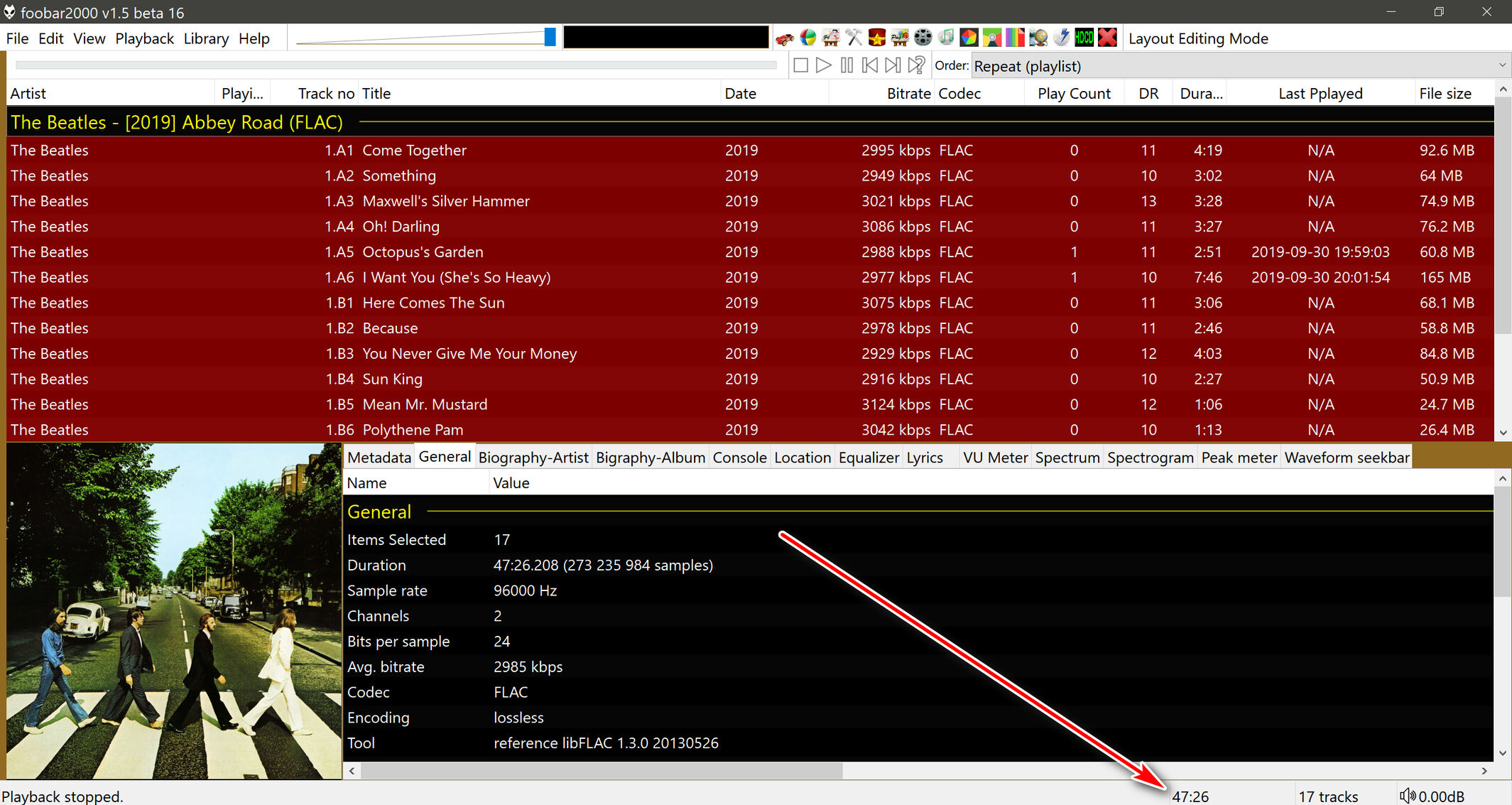Open the playback Order dropdown
This screenshot has height=805, width=1512.
coord(1240,66)
